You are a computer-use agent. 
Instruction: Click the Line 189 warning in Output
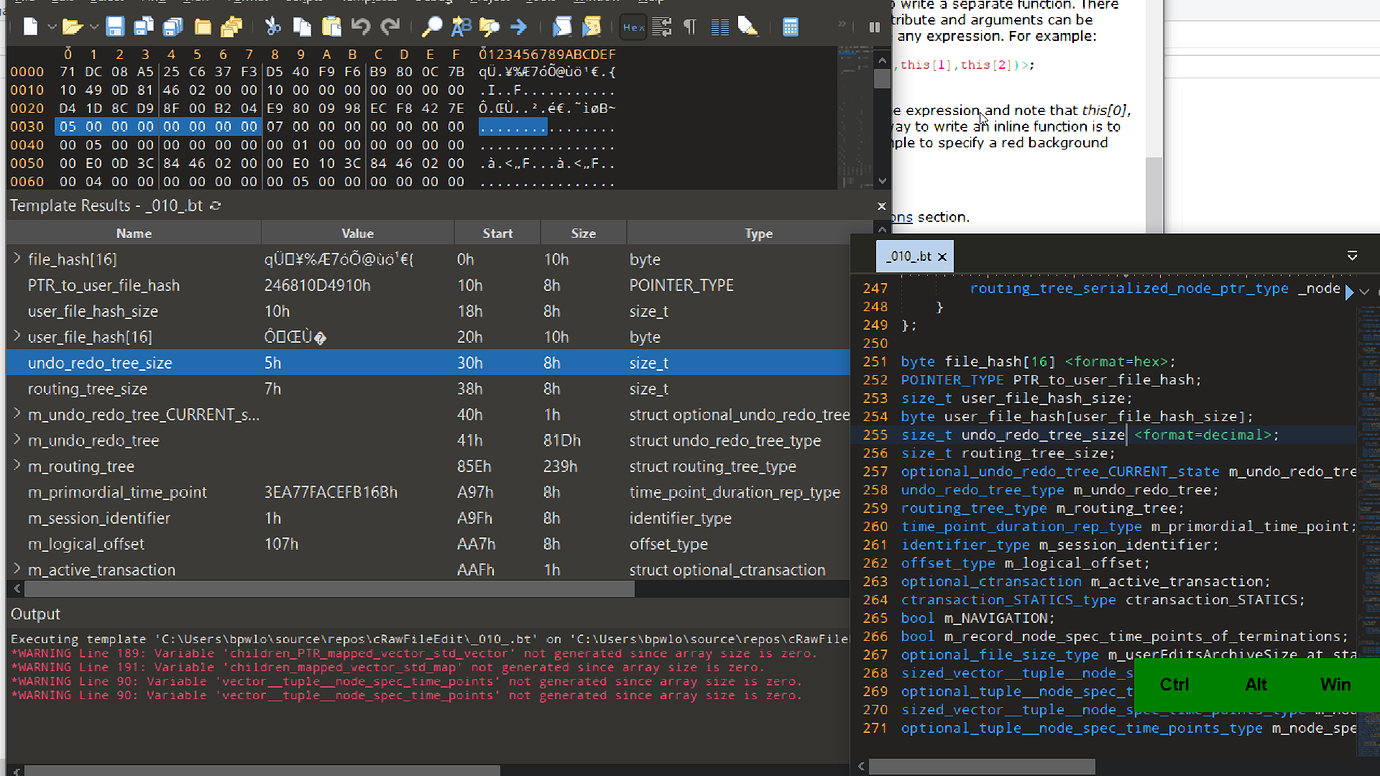pos(150,652)
